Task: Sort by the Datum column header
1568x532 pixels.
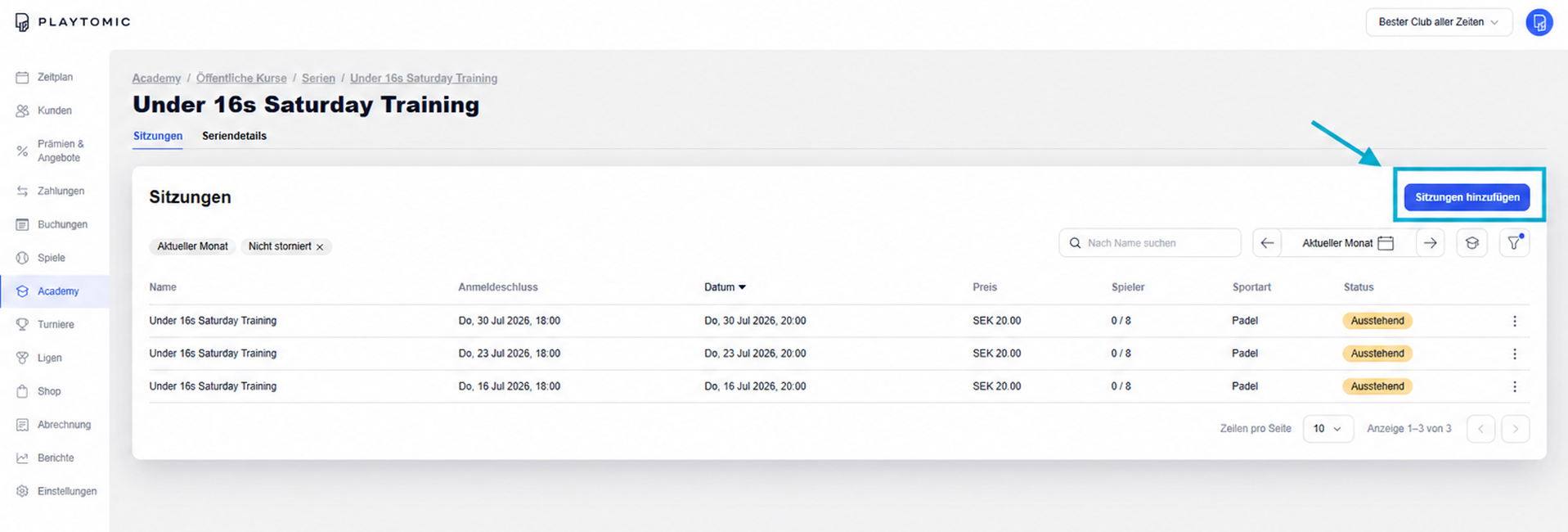Action: tap(725, 287)
